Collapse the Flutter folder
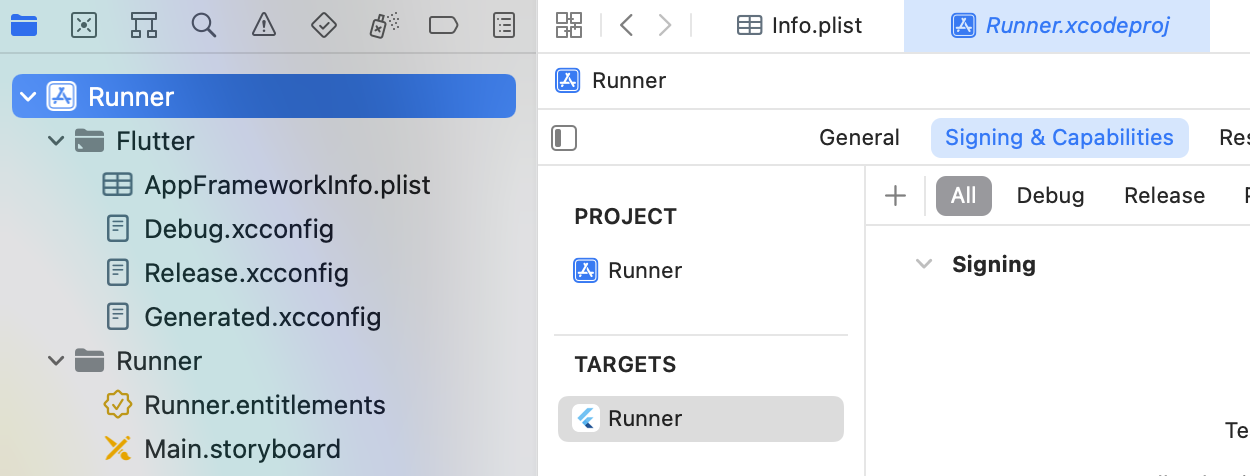The height and width of the screenshot is (476, 1250). pos(56,141)
